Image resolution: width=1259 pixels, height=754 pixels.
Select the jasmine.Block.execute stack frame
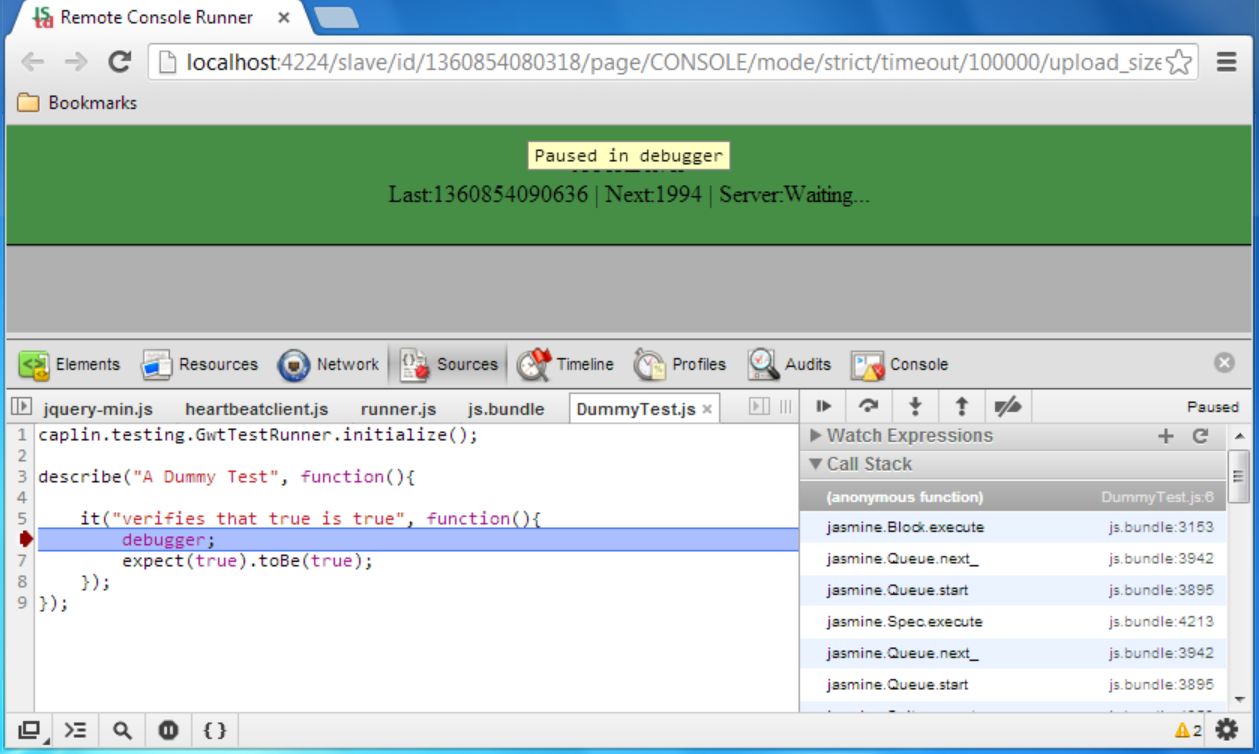[x=1013, y=527]
